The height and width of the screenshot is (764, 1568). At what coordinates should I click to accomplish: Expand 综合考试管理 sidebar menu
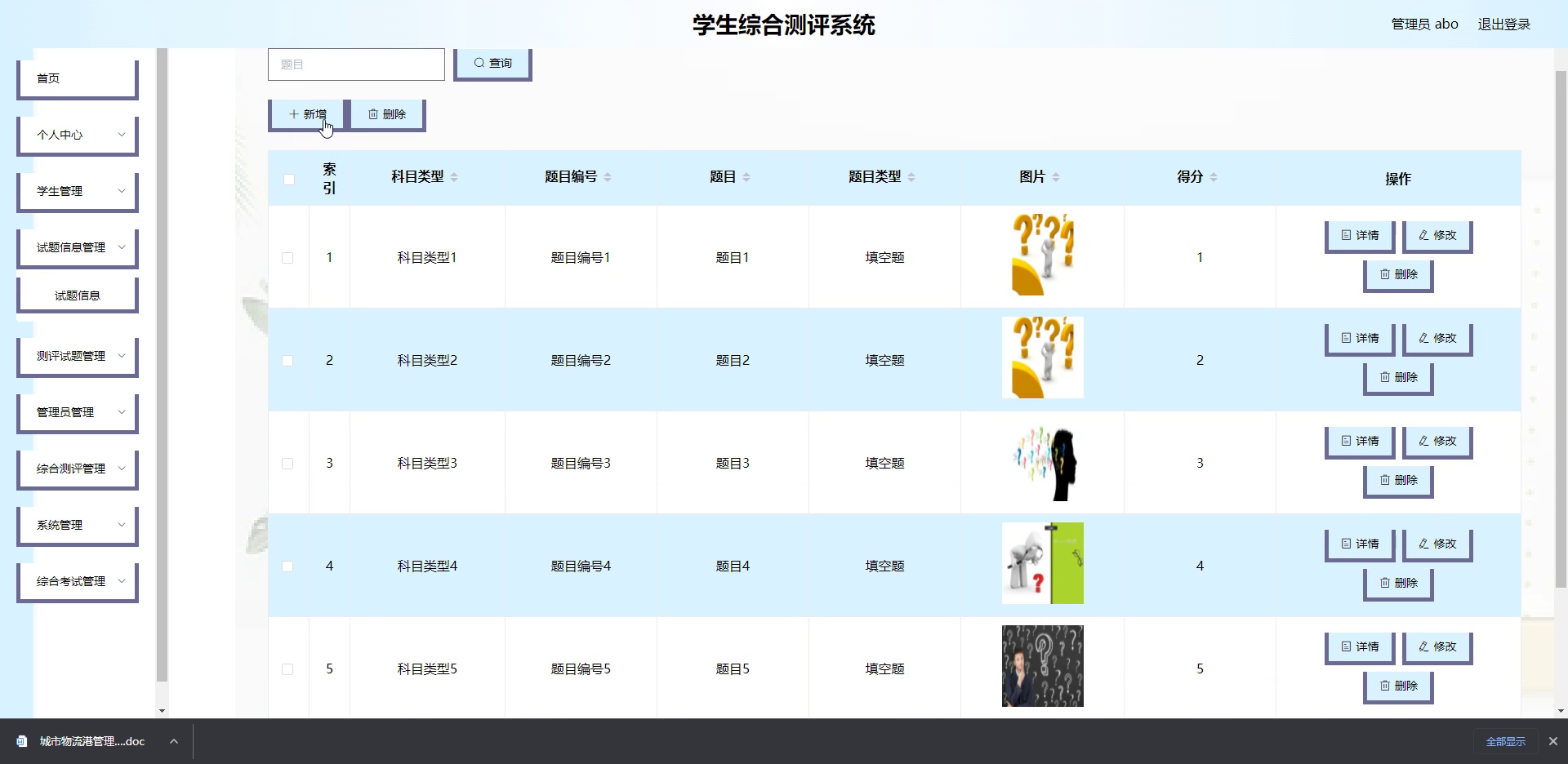[78, 581]
